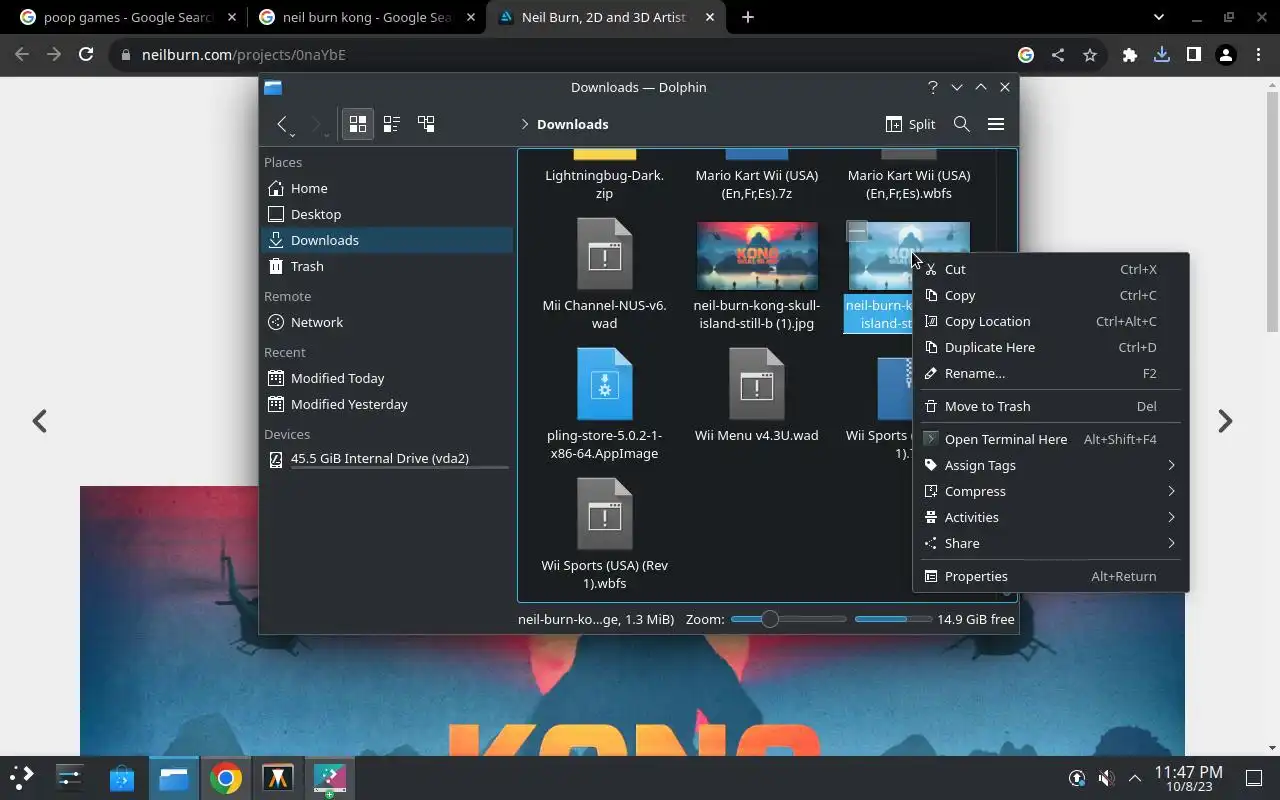The height and width of the screenshot is (800, 1280).
Task: Choose Rename... from context menu
Action: (1050, 373)
